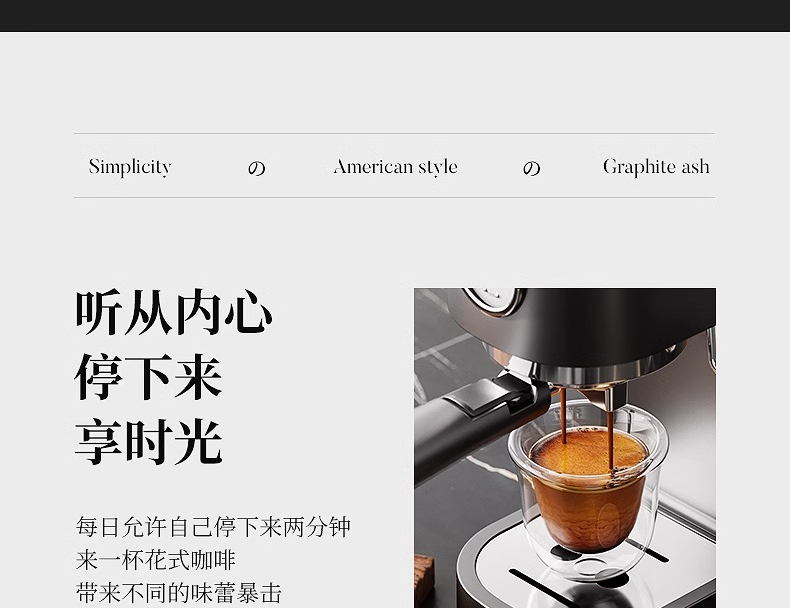This screenshot has height=608, width=790.
Task: Select the text "每日允许自己停下来两分钟"
Action: (213, 527)
